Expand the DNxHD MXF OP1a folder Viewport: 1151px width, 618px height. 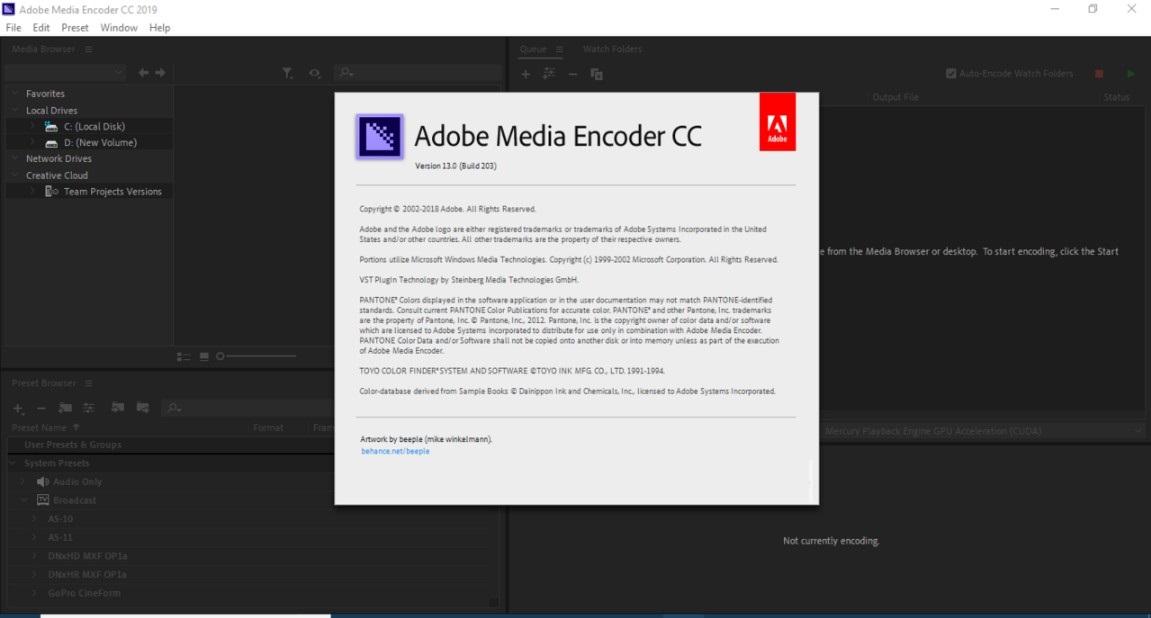[34, 556]
